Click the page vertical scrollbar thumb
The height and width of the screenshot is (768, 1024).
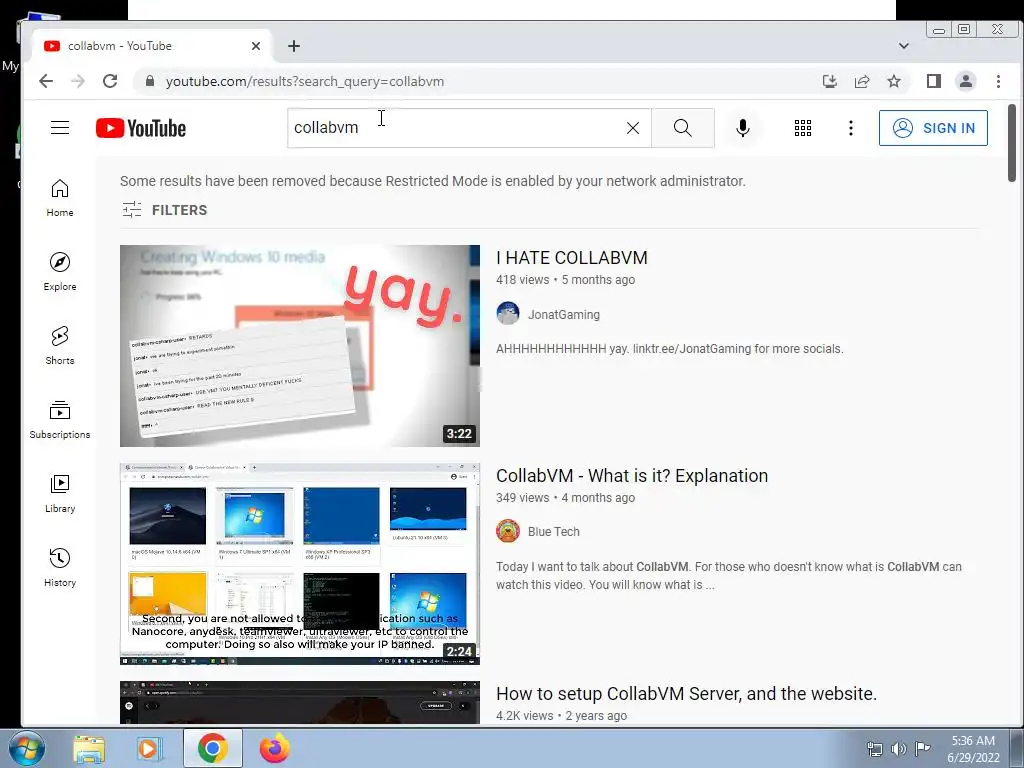point(1012,142)
